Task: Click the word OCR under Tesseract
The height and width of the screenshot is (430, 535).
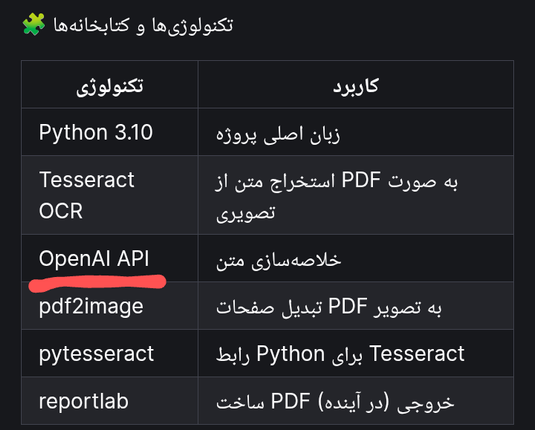Action: point(61,211)
